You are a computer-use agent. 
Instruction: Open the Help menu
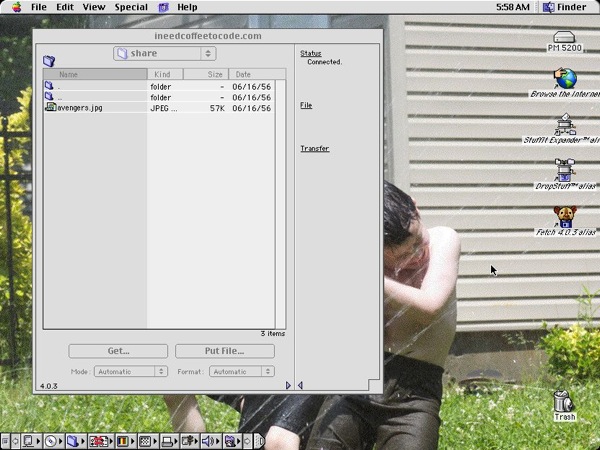(x=187, y=7)
